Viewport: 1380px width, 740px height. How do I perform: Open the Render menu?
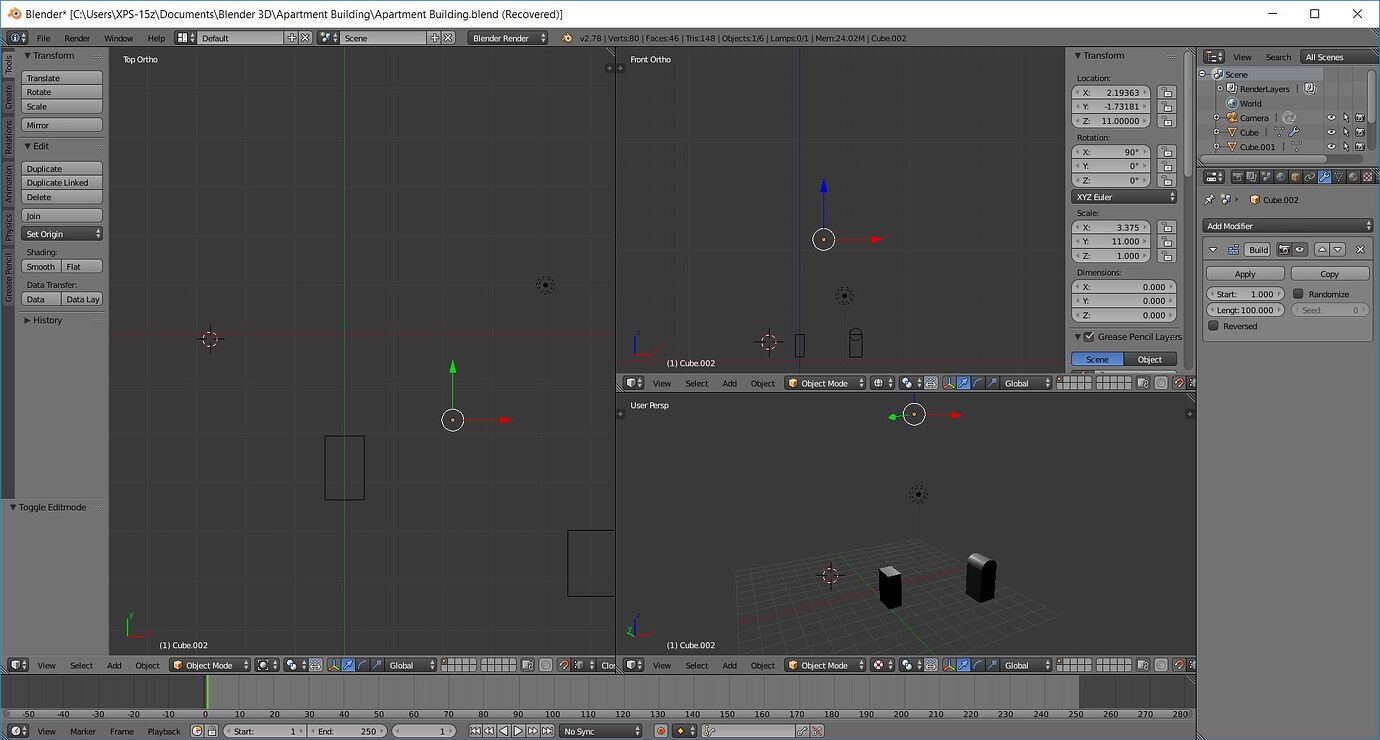pos(77,38)
